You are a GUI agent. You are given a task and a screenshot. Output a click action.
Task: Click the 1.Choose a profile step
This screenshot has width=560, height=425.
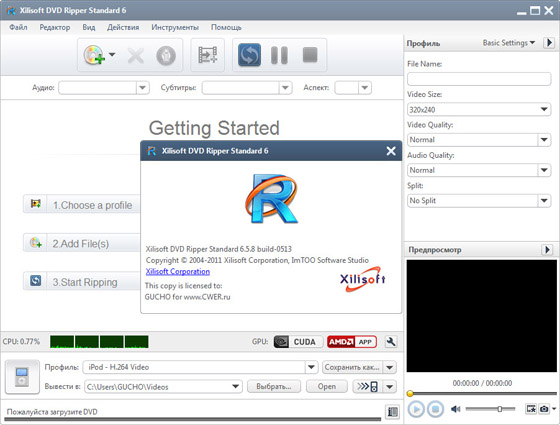tap(82, 204)
